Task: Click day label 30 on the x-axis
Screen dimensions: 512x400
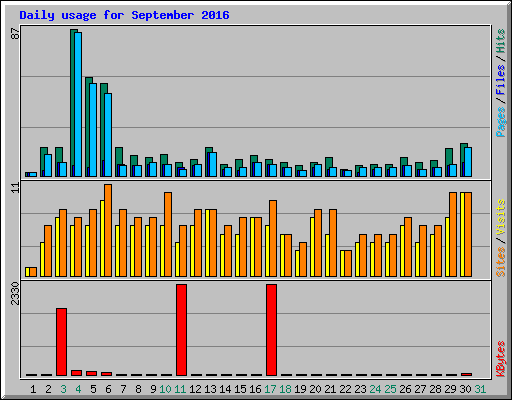Action: (465, 389)
